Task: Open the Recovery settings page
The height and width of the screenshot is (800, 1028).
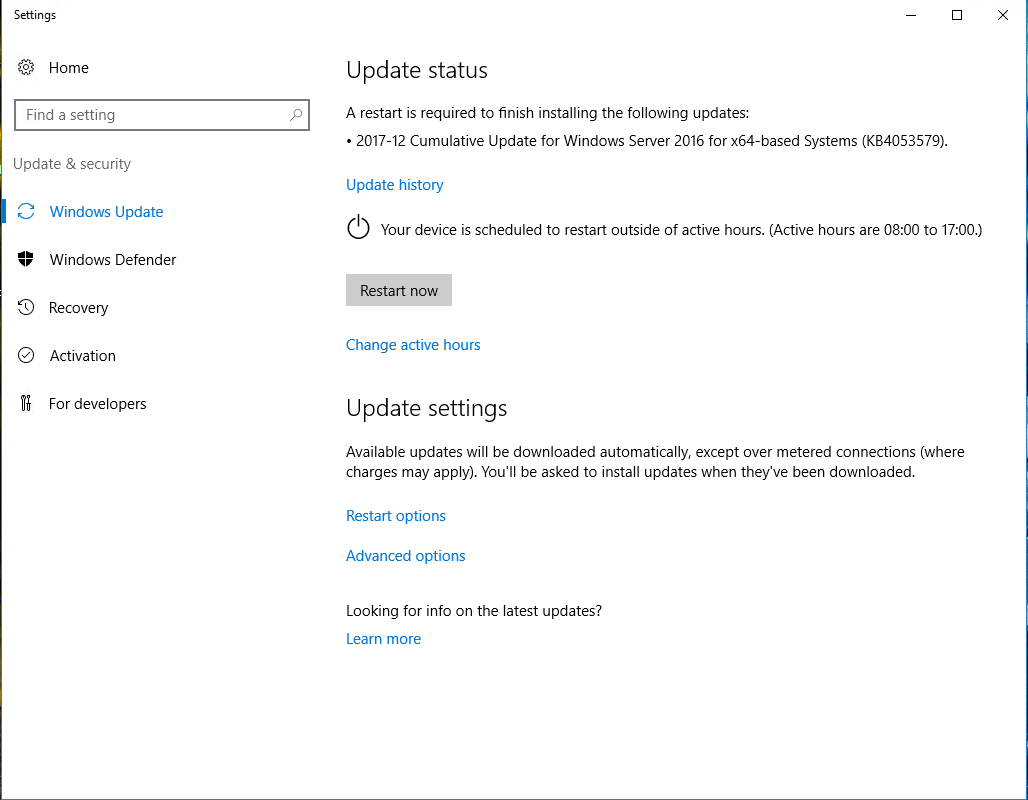Action: point(78,307)
